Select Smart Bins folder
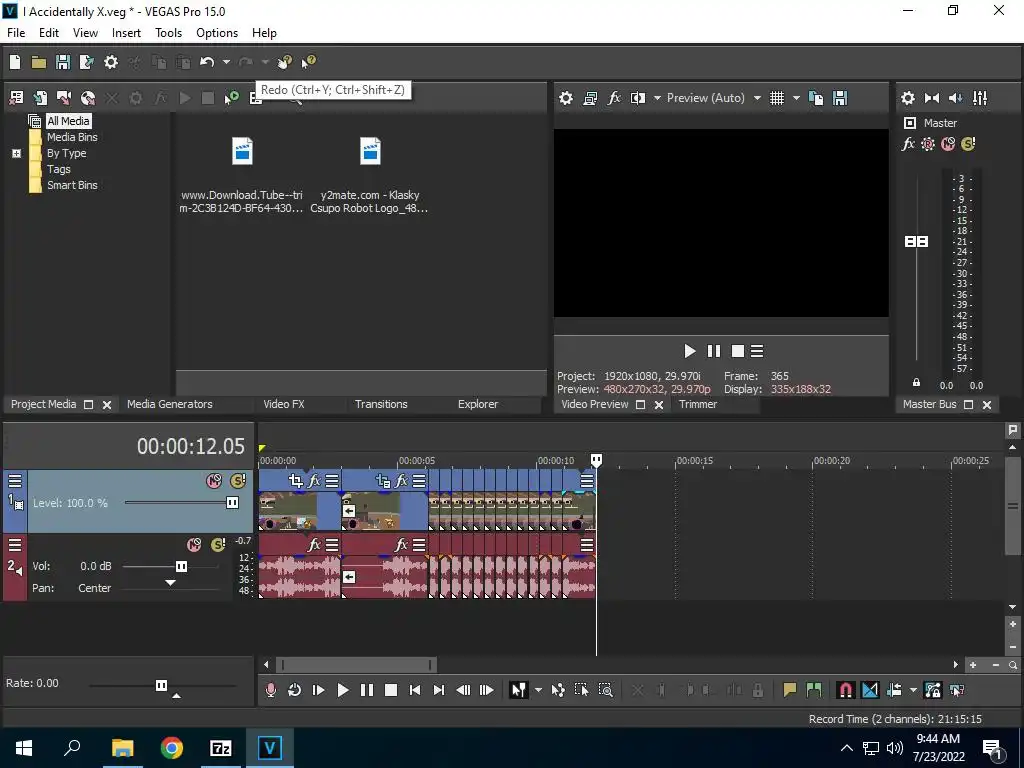Viewport: 1024px width, 768px height. tap(72, 185)
